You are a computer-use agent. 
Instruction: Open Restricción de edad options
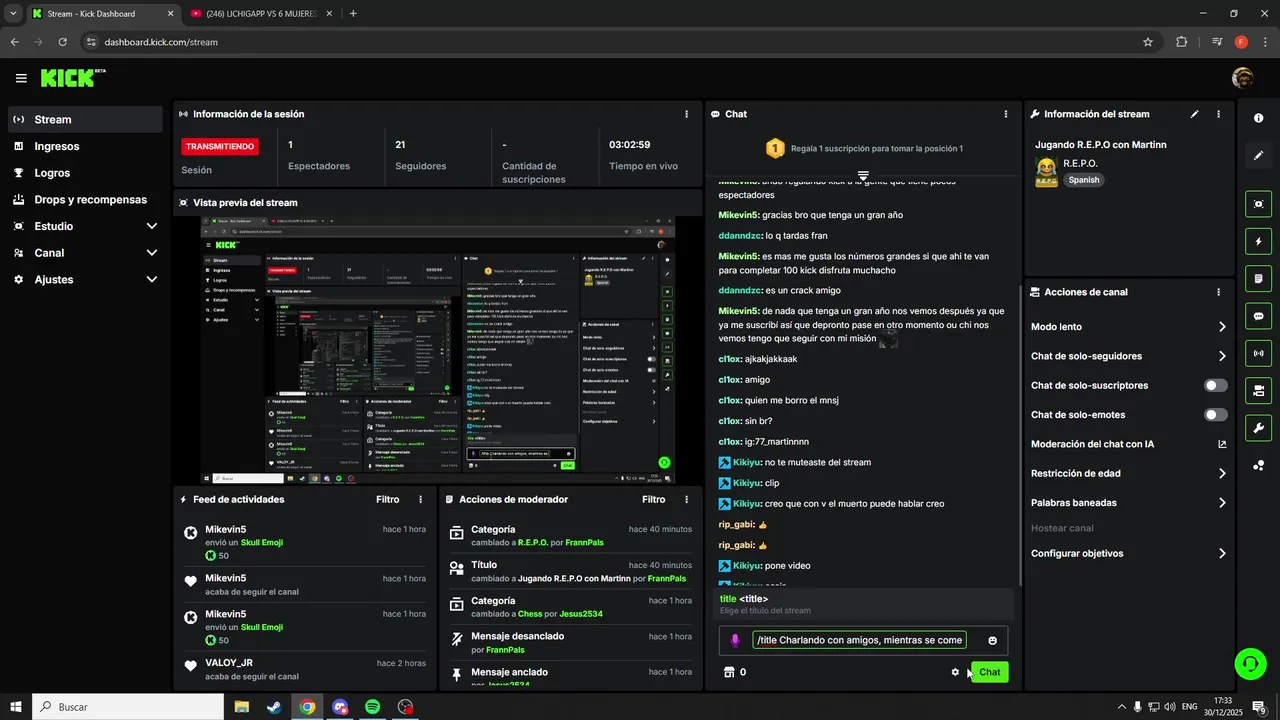(x=1129, y=473)
